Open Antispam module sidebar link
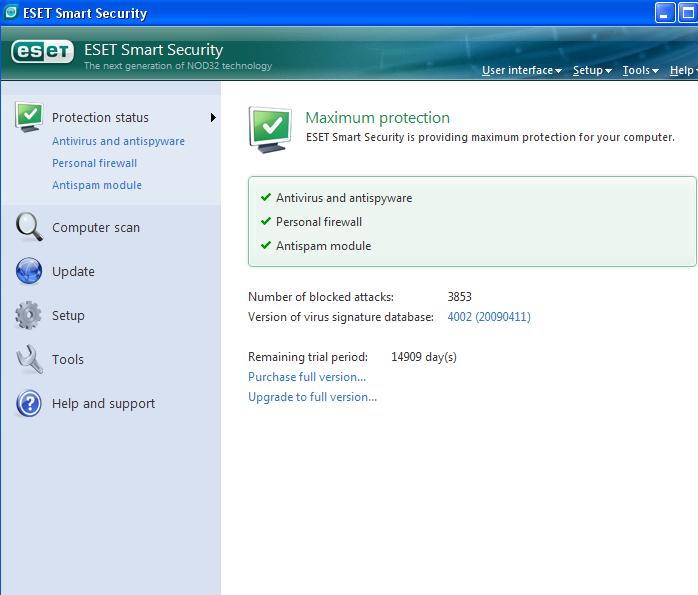The height and width of the screenshot is (595, 698). tap(97, 185)
